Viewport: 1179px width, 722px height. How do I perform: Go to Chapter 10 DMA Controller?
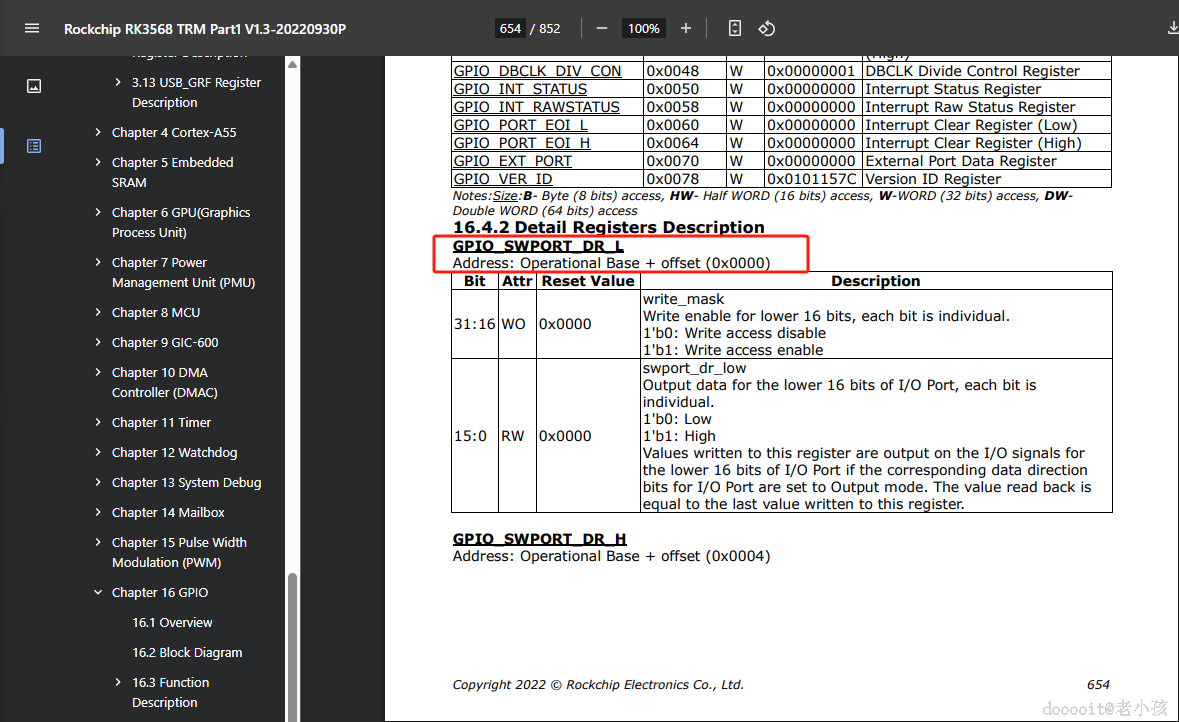click(x=165, y=382)
